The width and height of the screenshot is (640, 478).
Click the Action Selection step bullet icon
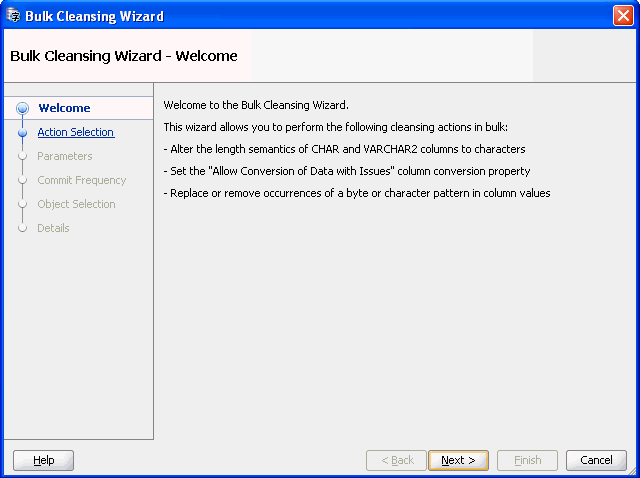tap(22, 132)
